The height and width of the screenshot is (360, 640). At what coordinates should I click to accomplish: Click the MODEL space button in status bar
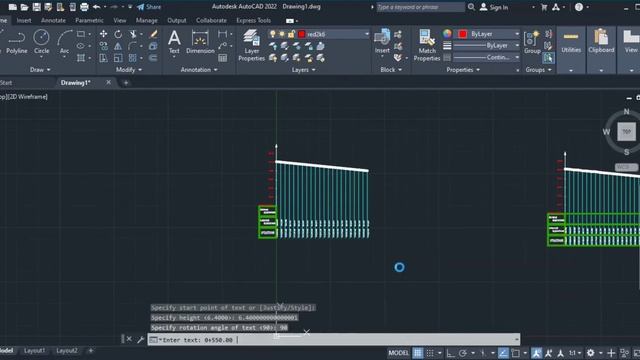click(x=398, y=353)
